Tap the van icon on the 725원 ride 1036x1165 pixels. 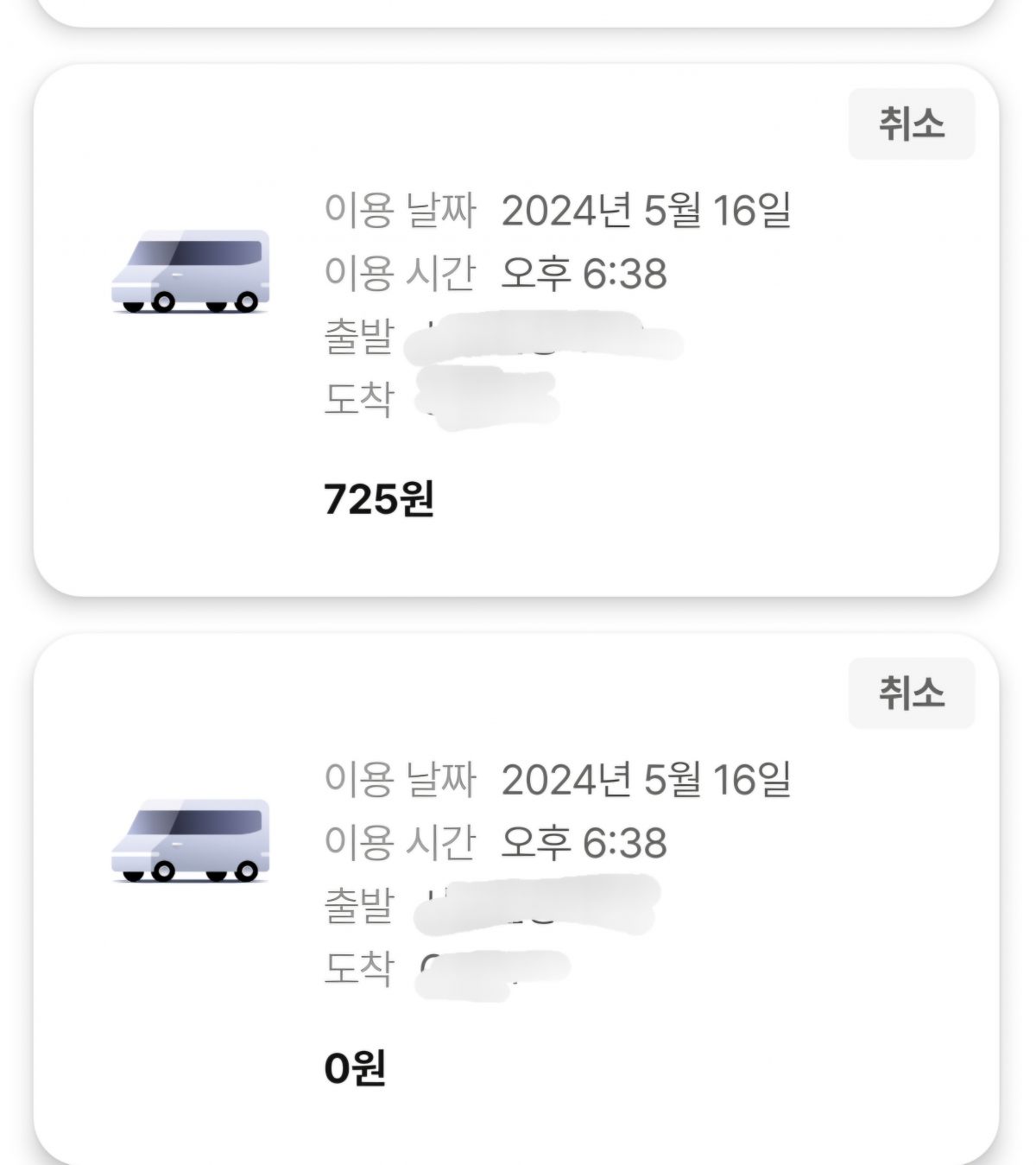pos(191,270)
